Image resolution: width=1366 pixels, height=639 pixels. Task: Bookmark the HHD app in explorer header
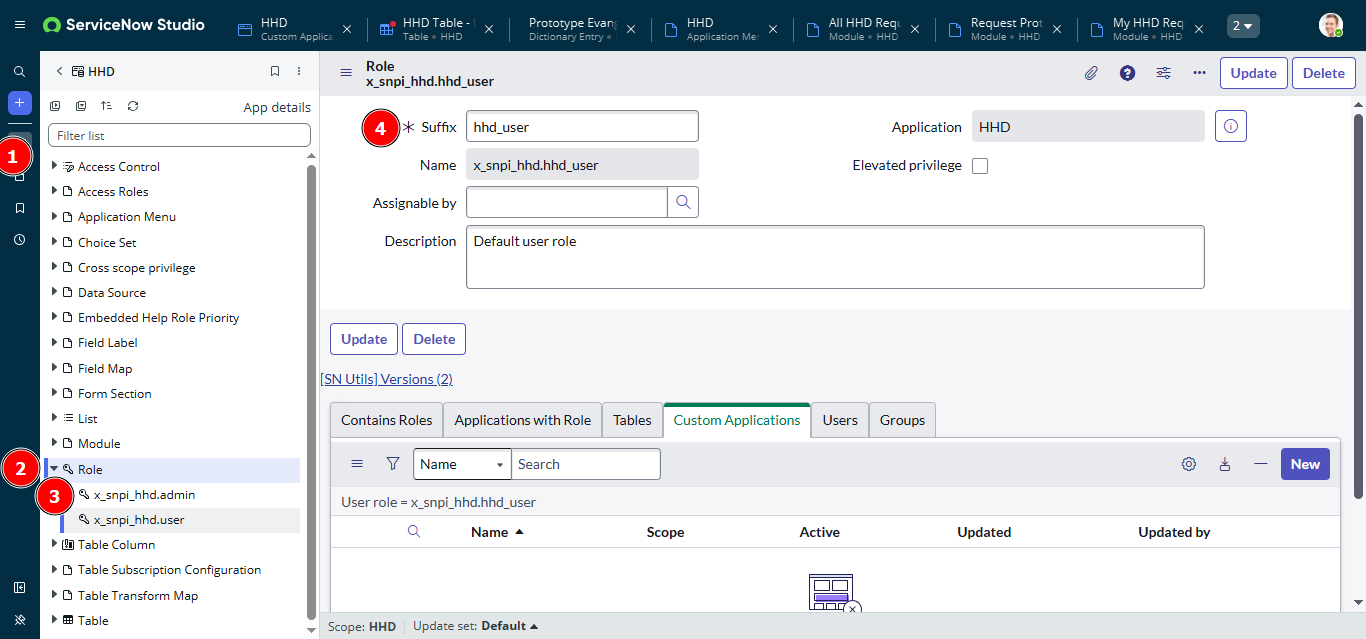275,72
